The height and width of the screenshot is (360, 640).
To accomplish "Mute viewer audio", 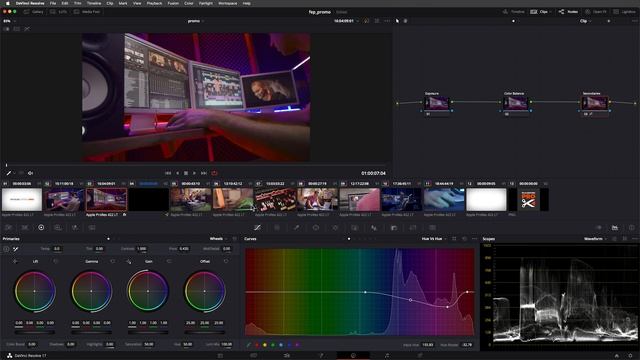I will (x=30, y=173).
